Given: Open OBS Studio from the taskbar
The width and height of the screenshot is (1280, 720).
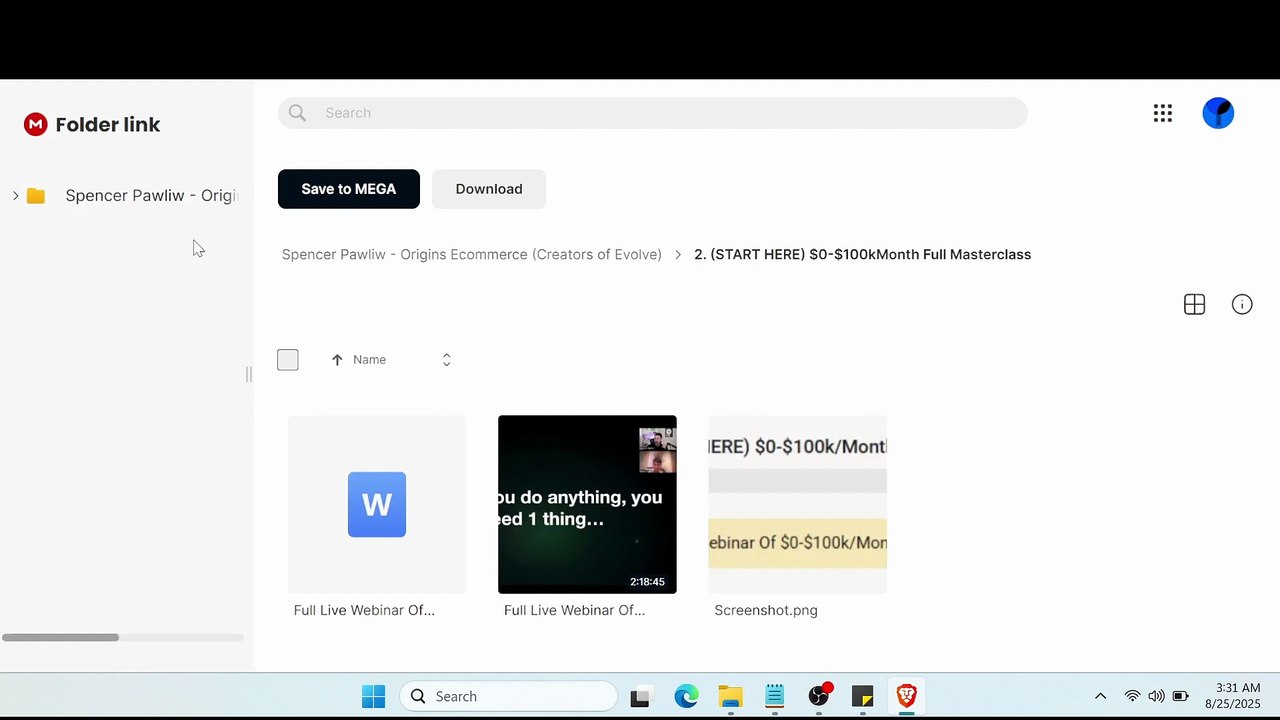Looking at the screenshot, I should click(x=819, y=696).
